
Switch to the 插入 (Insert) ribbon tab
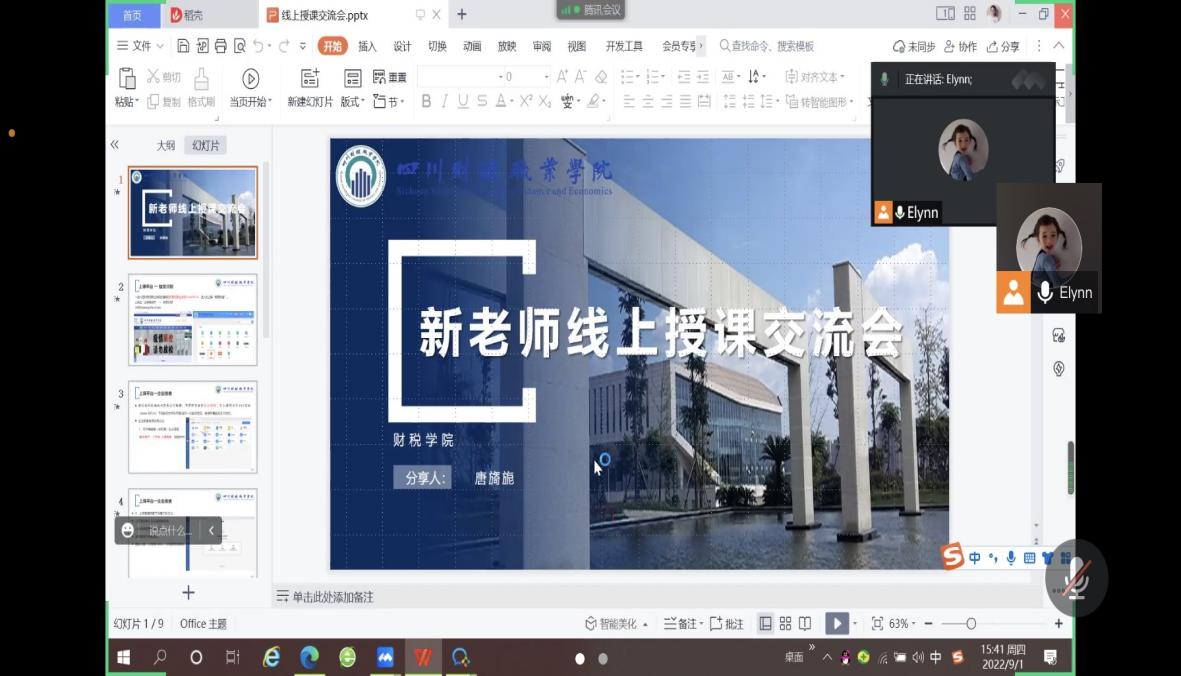pyautogui.click(x=367, y=46)
